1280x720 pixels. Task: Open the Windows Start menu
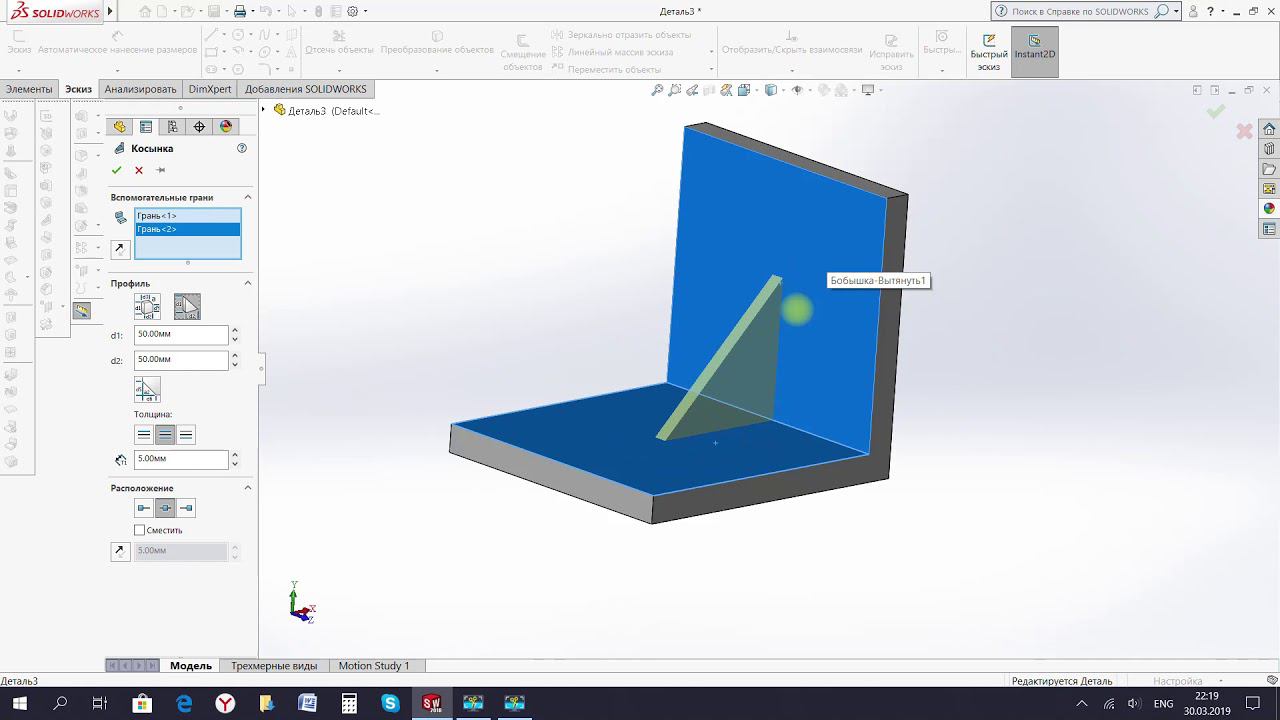click(x=20, y=703)
